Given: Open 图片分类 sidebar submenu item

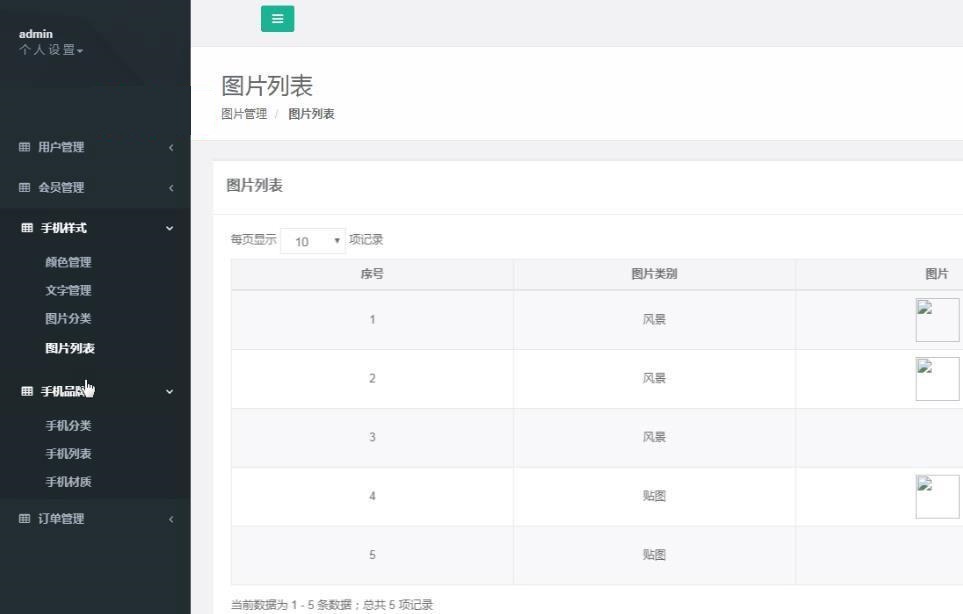Looking at the screenshot, I should coord(68,319).
